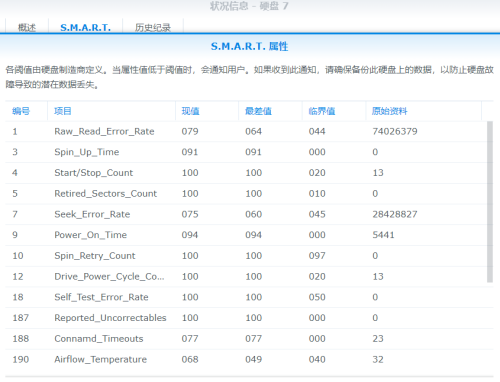Viewport: 500px width, 382px height.
Task: Select the Power_On_Time row
Action: pos(246,235)
